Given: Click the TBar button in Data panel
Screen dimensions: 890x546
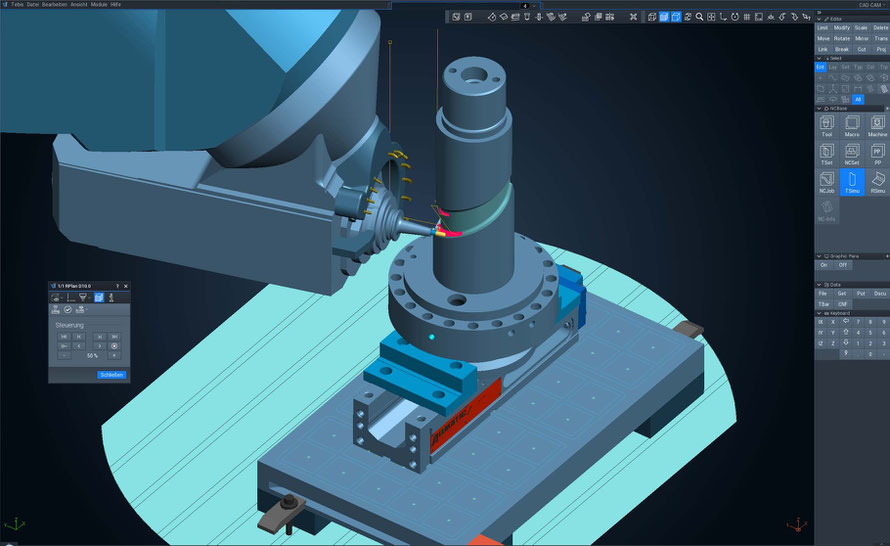Looking at the screenshot, I should (824, 304).
